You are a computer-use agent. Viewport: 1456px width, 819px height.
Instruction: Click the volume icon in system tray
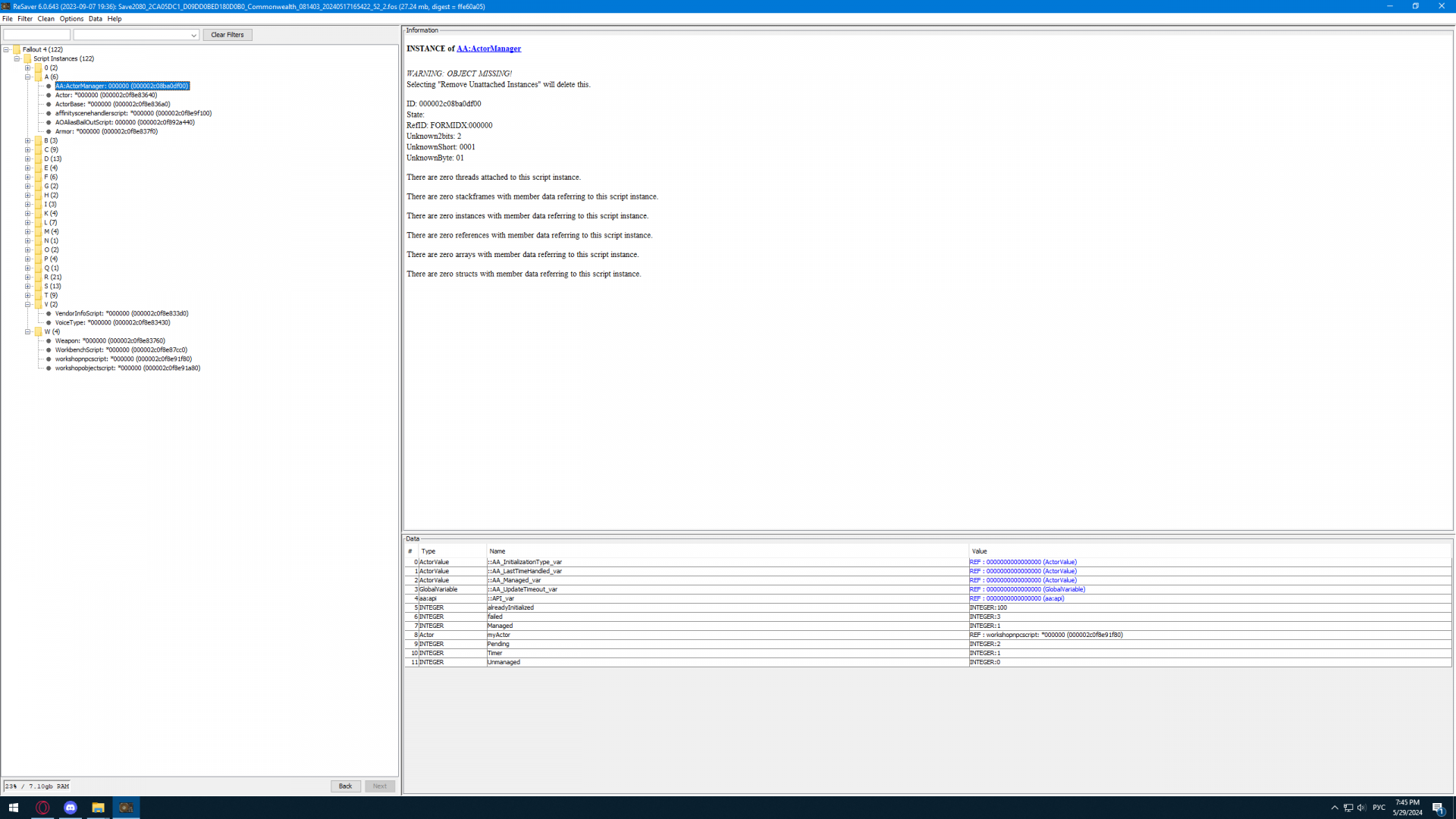click(x=1361, y=808)
